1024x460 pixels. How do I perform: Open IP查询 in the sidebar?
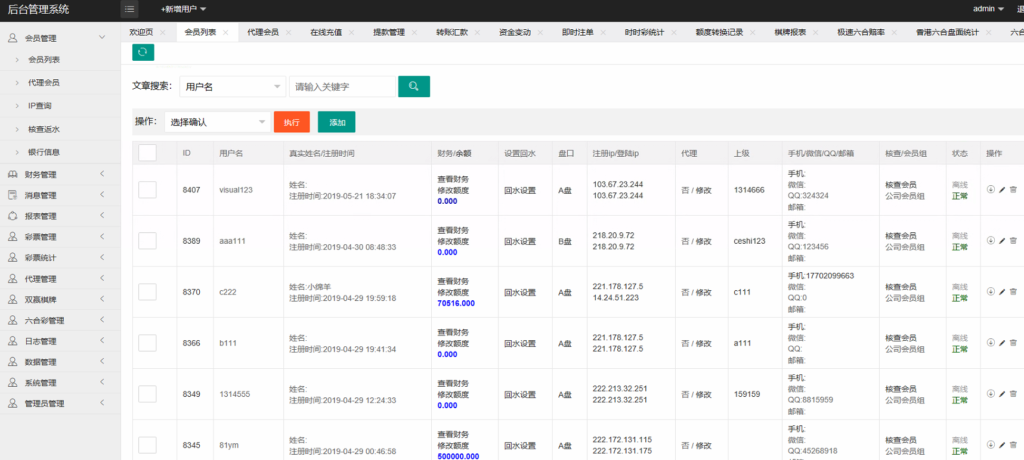[x=40, y=105]
